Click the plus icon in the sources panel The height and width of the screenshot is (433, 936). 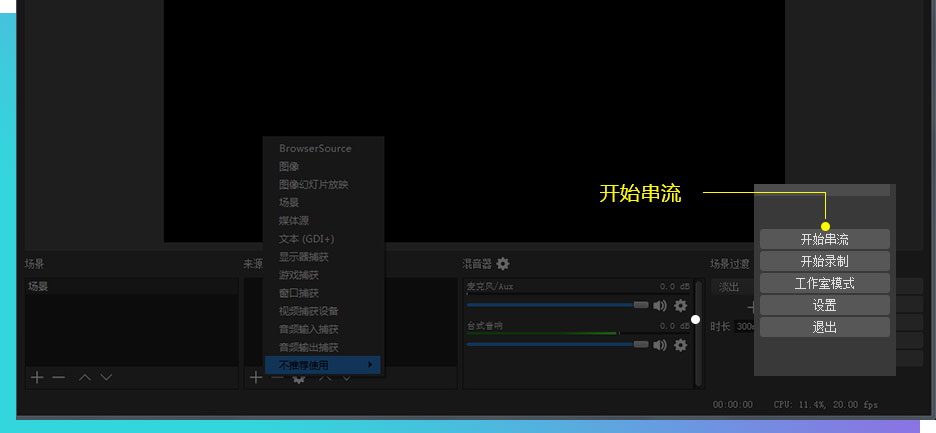[255, 377]
